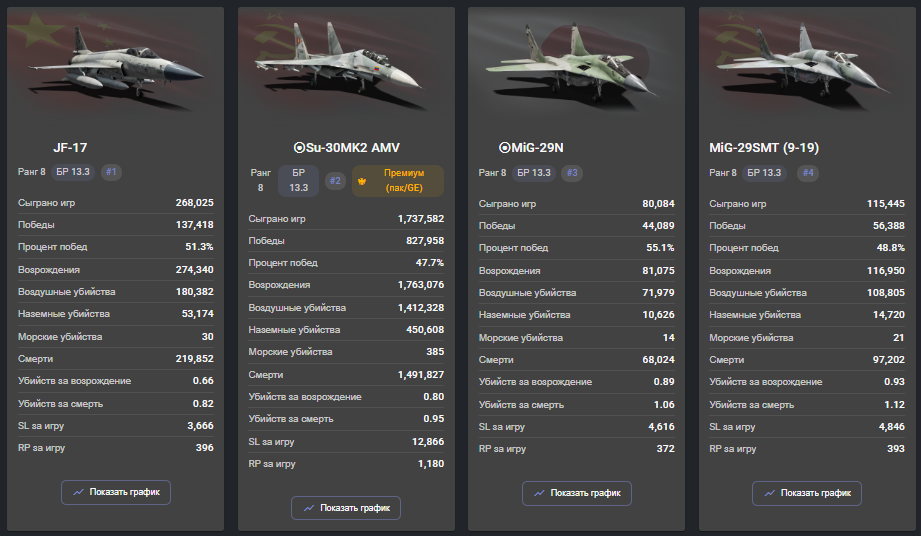This screenshot has height=536, width=921.
Task: Click the #4 rank badge on MiG-29SMT
Action: click(808, 173)
